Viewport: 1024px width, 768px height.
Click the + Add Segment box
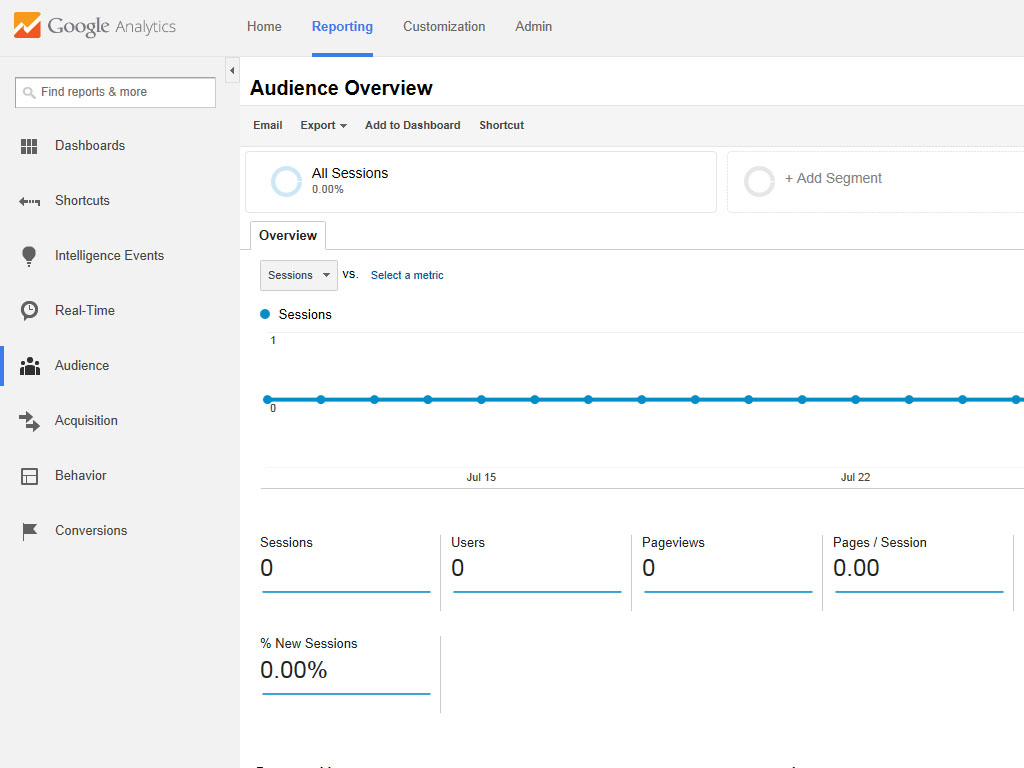coord(875,182)
